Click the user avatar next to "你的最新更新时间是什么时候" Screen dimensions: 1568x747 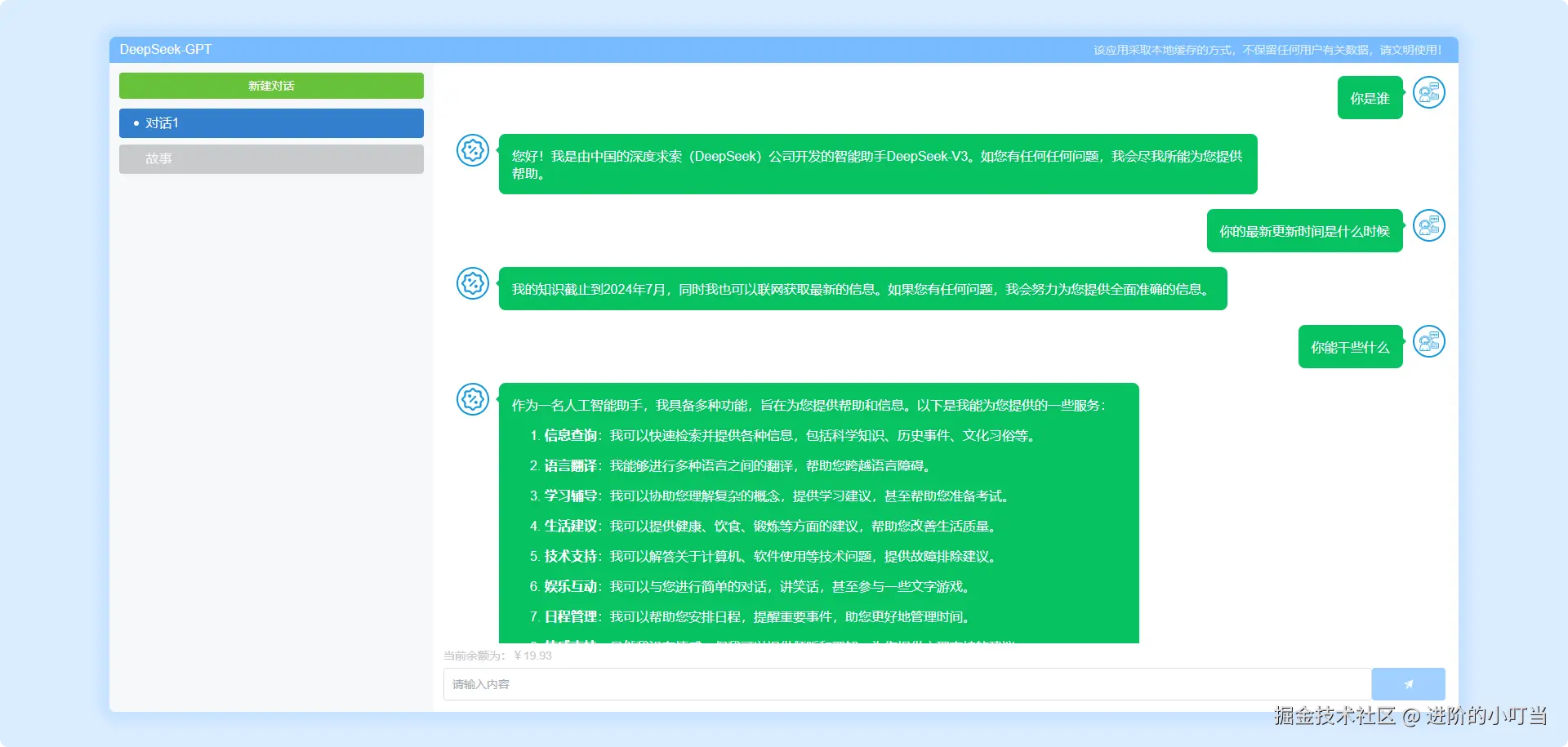coord(1429,226)
